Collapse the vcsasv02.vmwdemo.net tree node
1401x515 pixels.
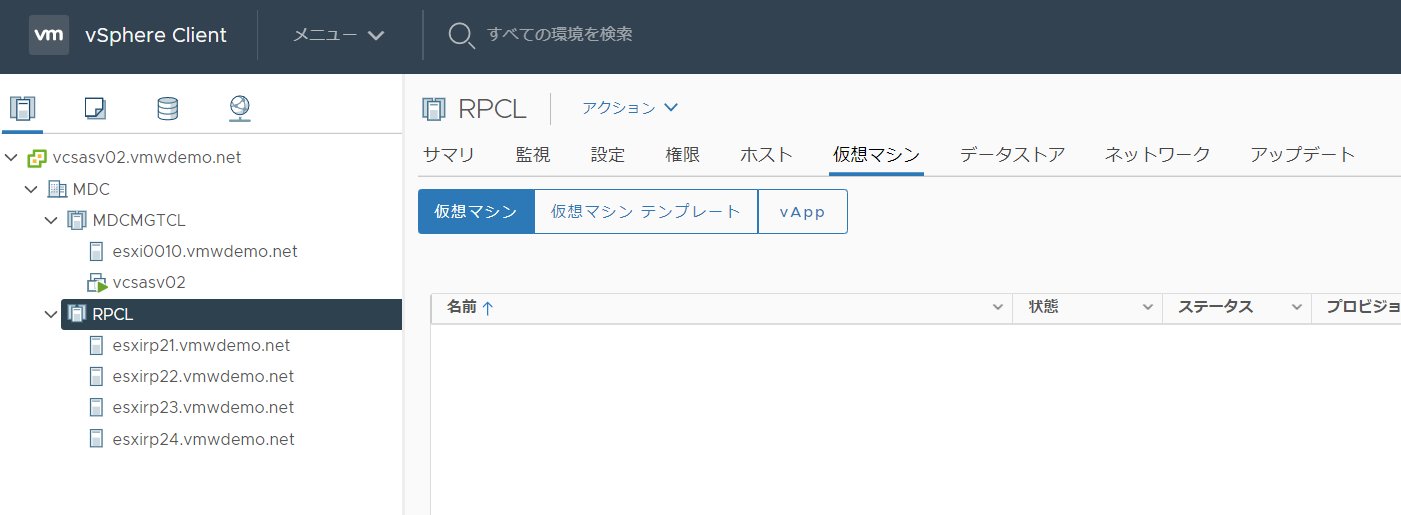pyautogui.click(x=12, y=158)
